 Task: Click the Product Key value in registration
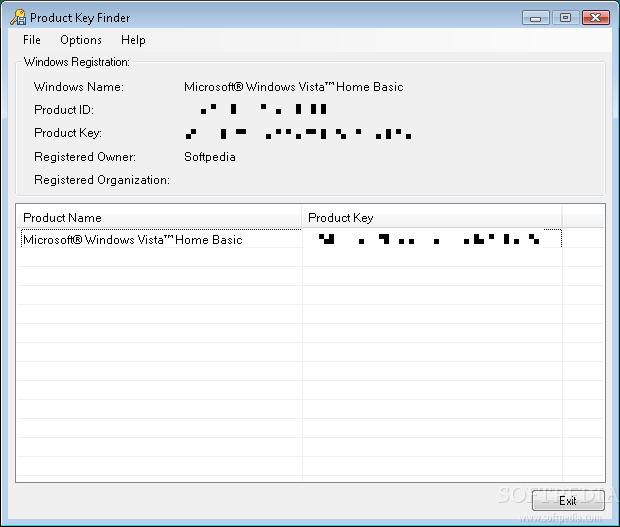(x=297, y=133)
